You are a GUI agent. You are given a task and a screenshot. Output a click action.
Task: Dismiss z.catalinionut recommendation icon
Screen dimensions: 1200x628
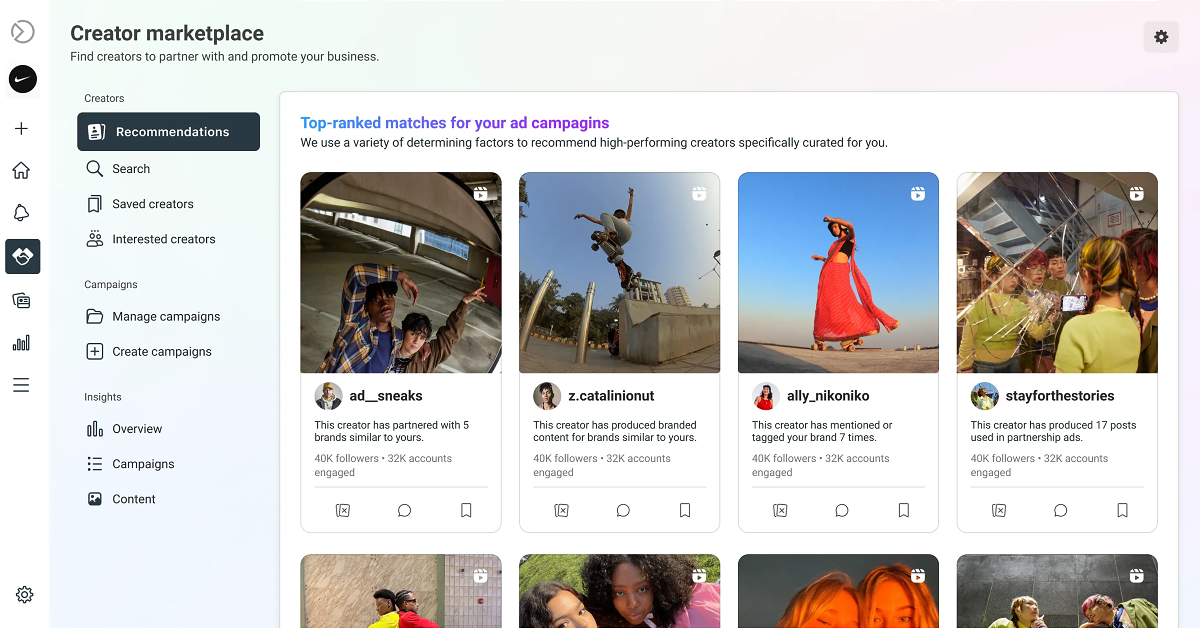[x=562, y=510]
